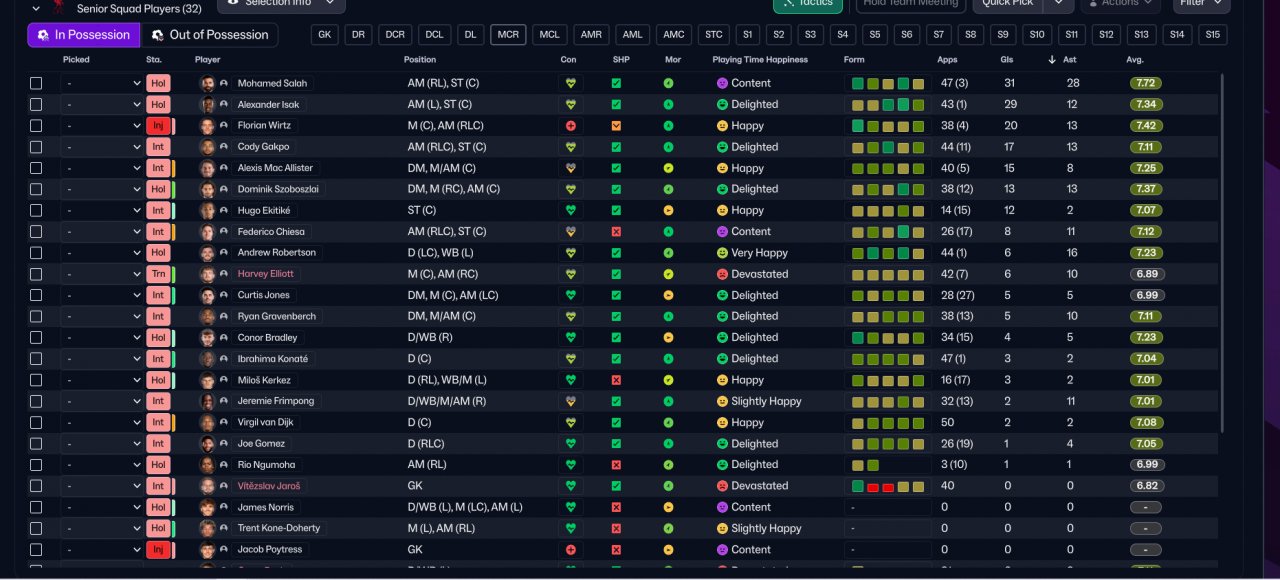Click Jacob Poytress's red injury condition icon
Screen dimensions: 1280x580
click(x=571, y=550)
